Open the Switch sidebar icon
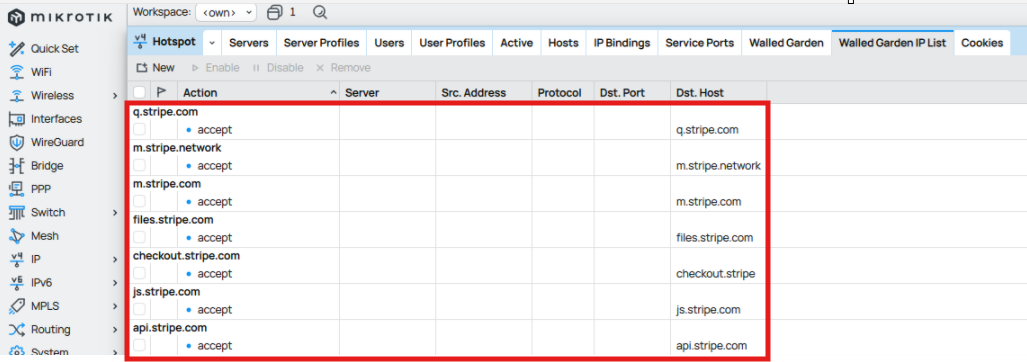 16,213
